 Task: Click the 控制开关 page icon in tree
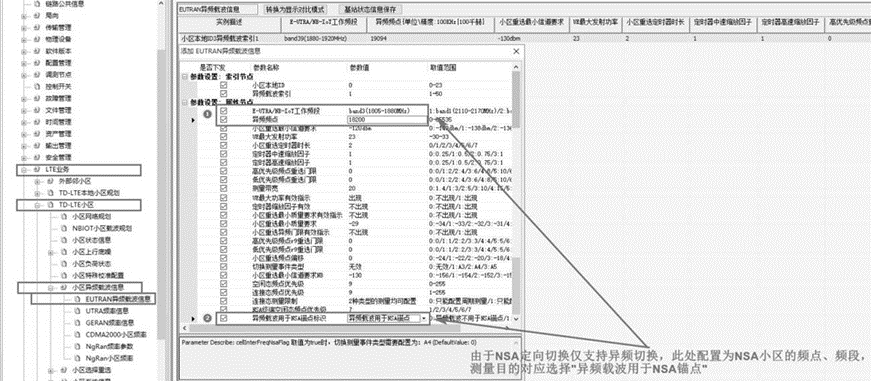click(x=37, y=87)
